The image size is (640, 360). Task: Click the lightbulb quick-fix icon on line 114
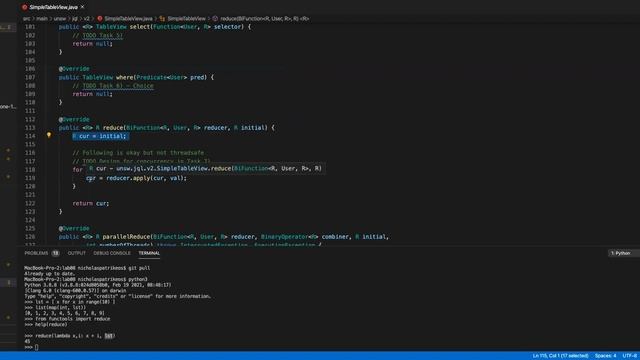pos(49,135)
